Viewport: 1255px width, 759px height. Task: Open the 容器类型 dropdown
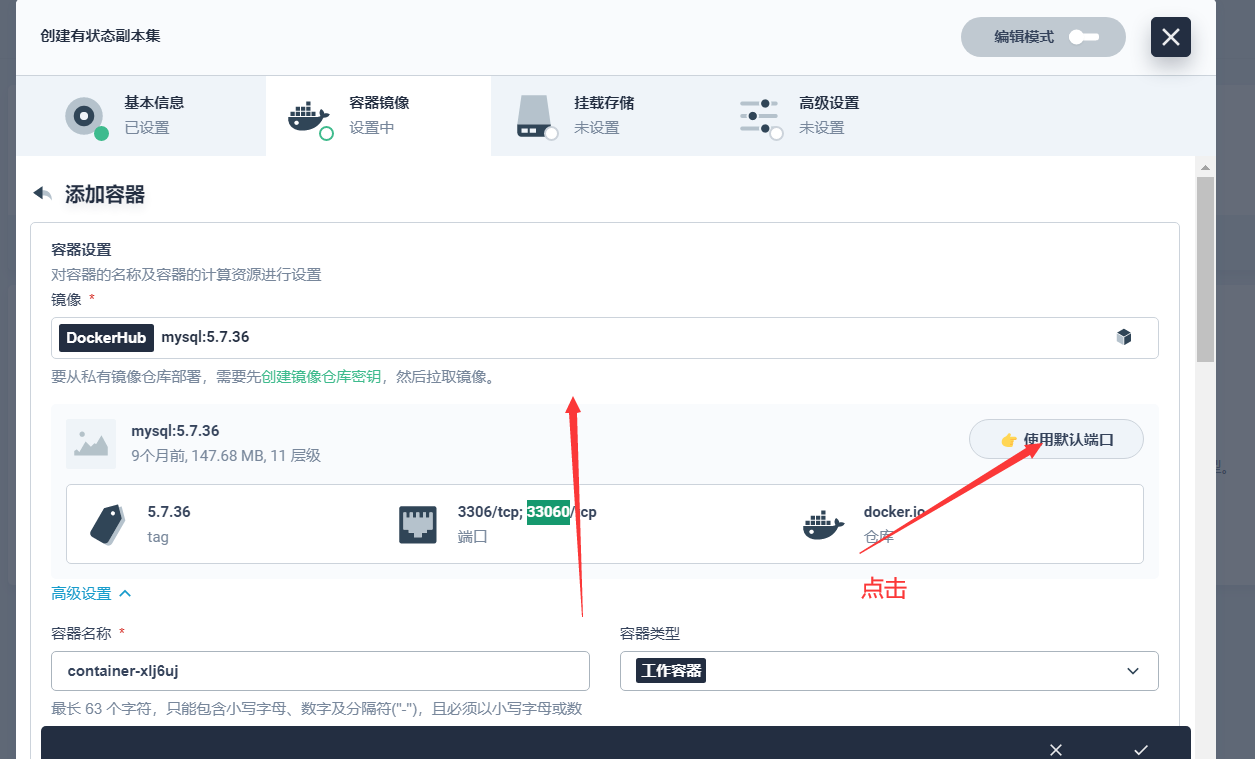888,671
